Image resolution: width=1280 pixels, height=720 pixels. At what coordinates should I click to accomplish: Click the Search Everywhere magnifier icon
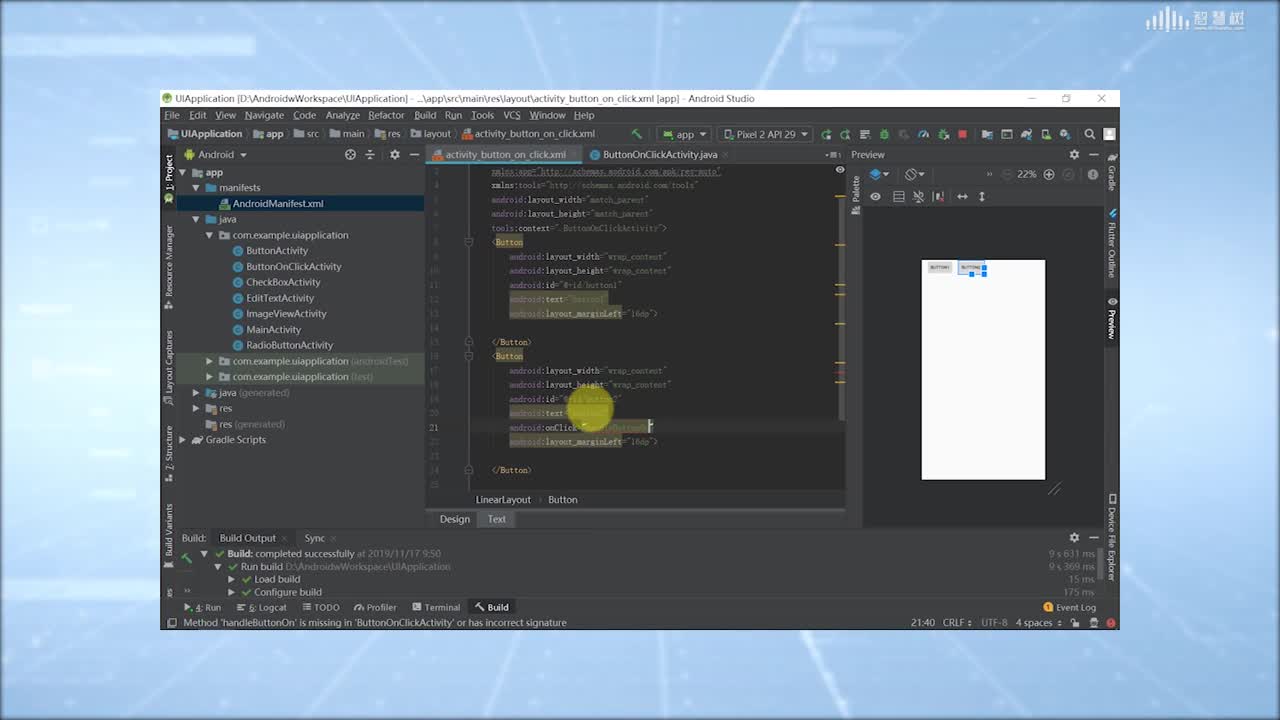click(1089, 134)
